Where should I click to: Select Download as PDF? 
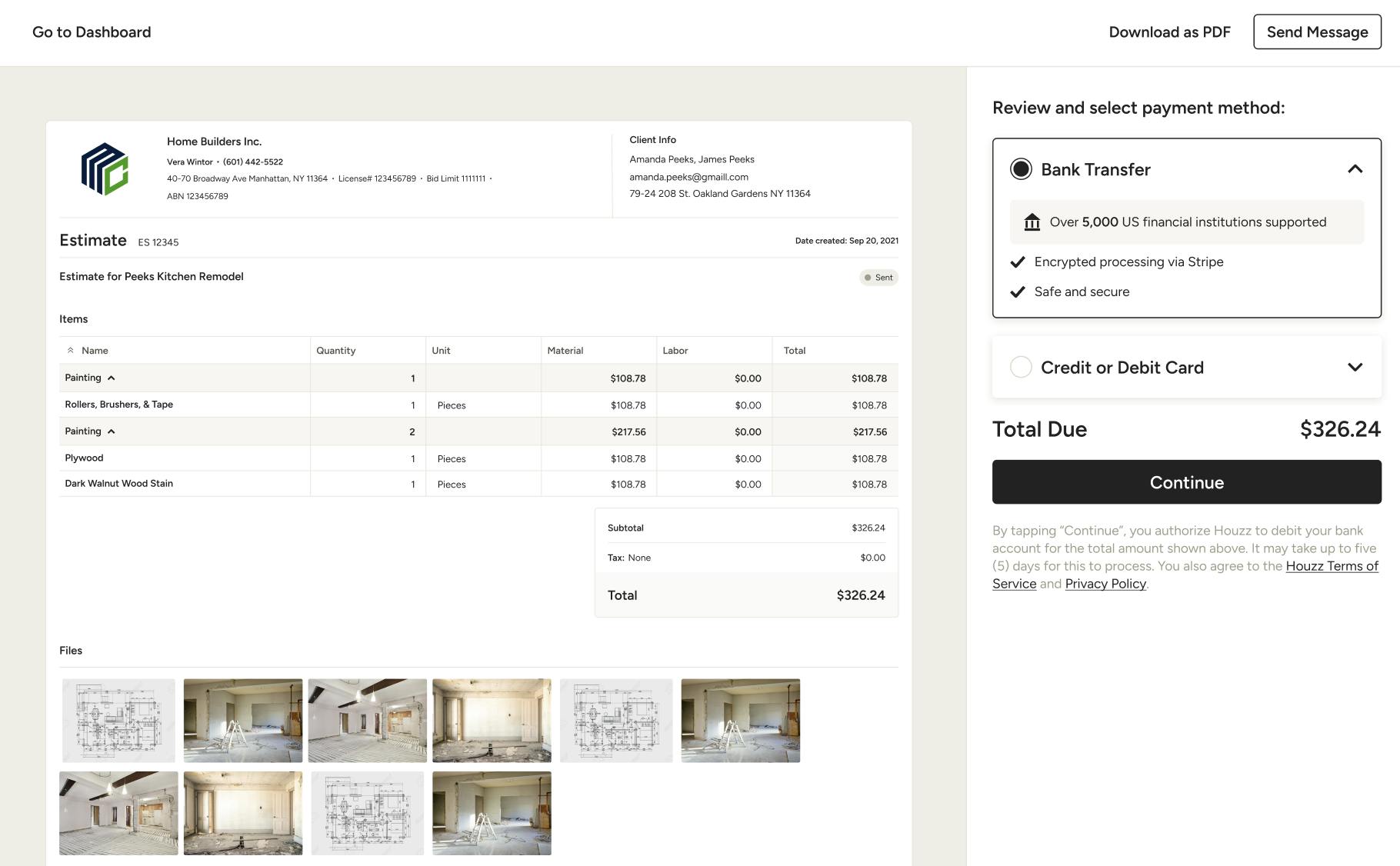tap(1168, 32)
